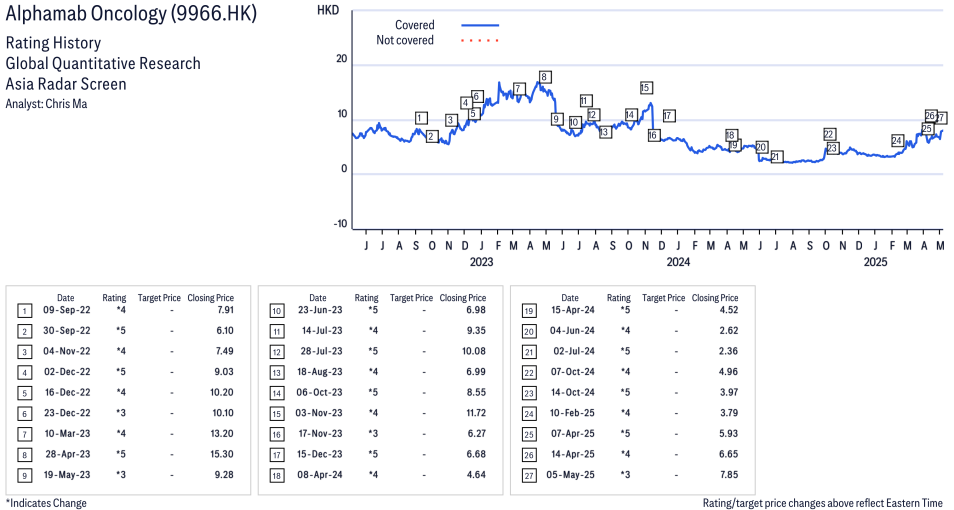Click closing price 4.64

click(476, 475)
